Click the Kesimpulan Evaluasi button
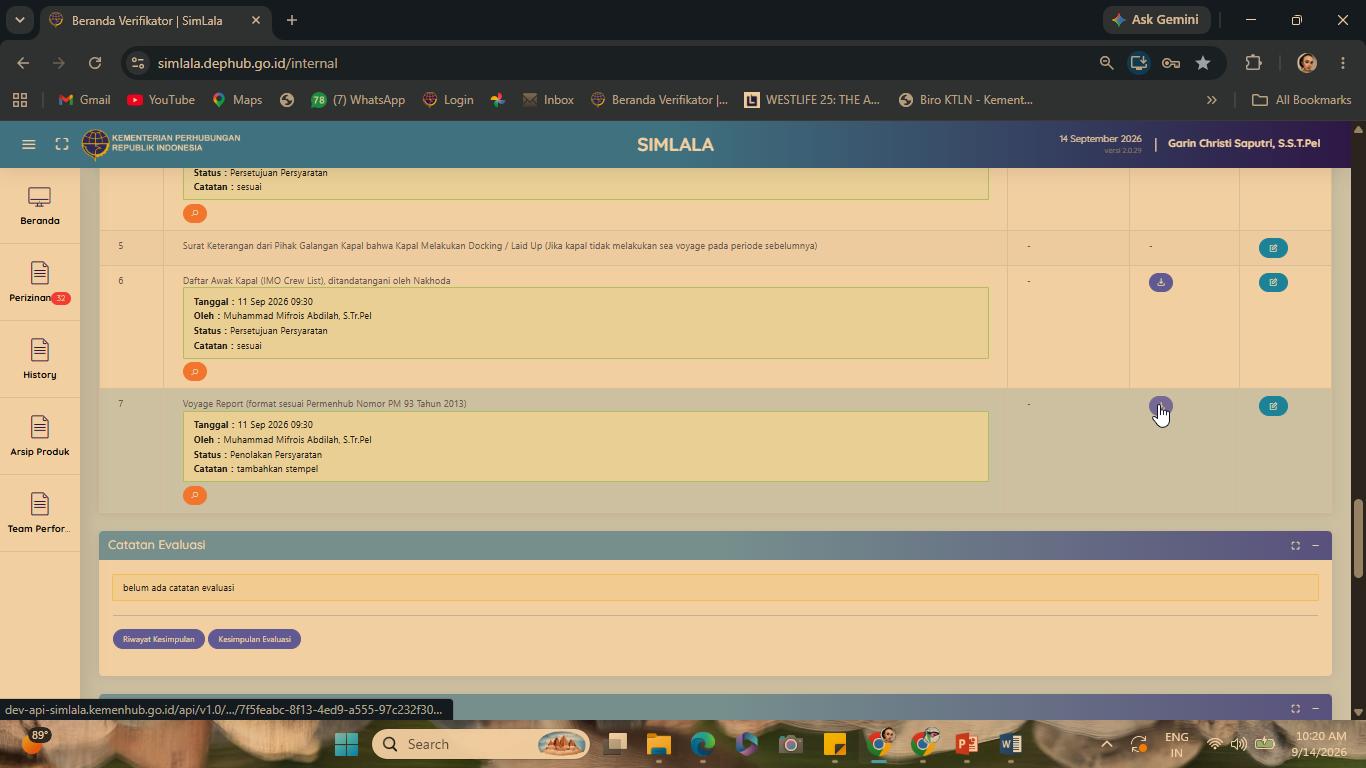1366x768 pixels. coord(254,639)
